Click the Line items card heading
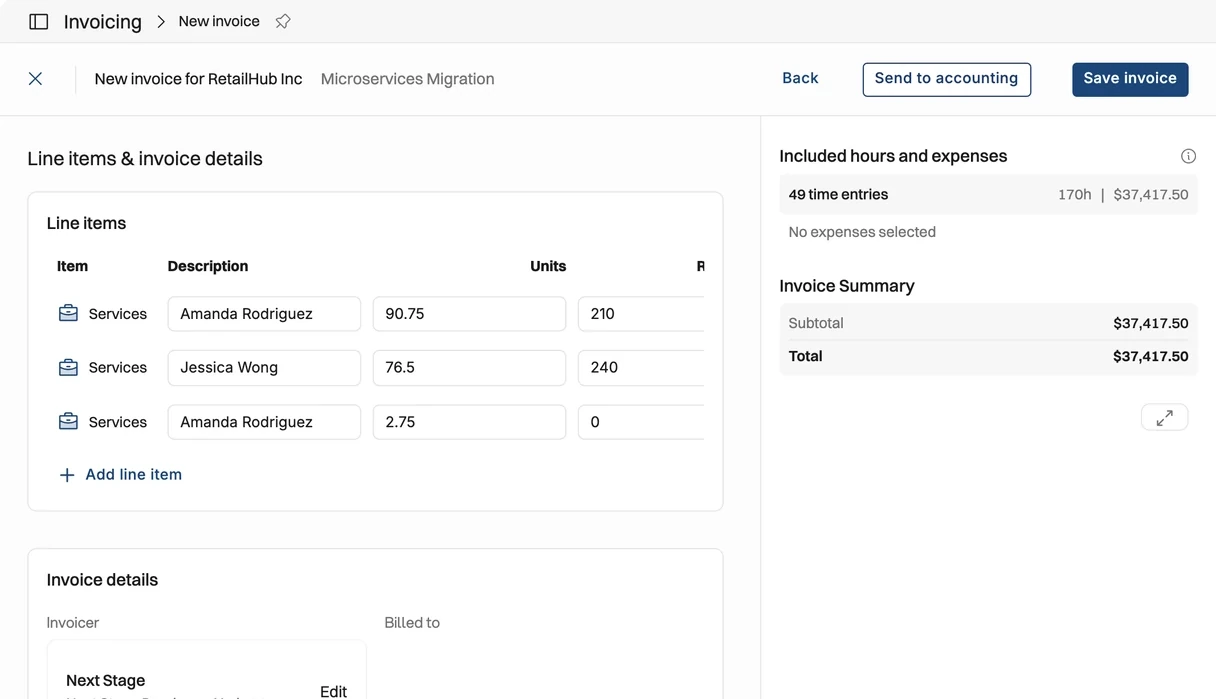Viewport: 1216px width, 699px height. point(86,223)
